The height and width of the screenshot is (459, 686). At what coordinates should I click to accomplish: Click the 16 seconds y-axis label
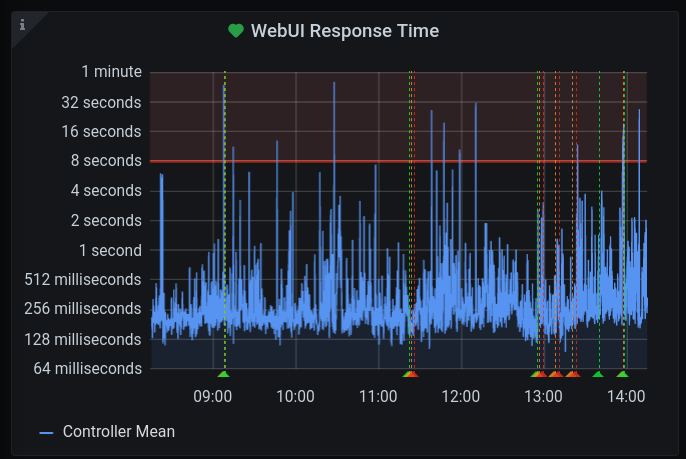coord(101,131)
